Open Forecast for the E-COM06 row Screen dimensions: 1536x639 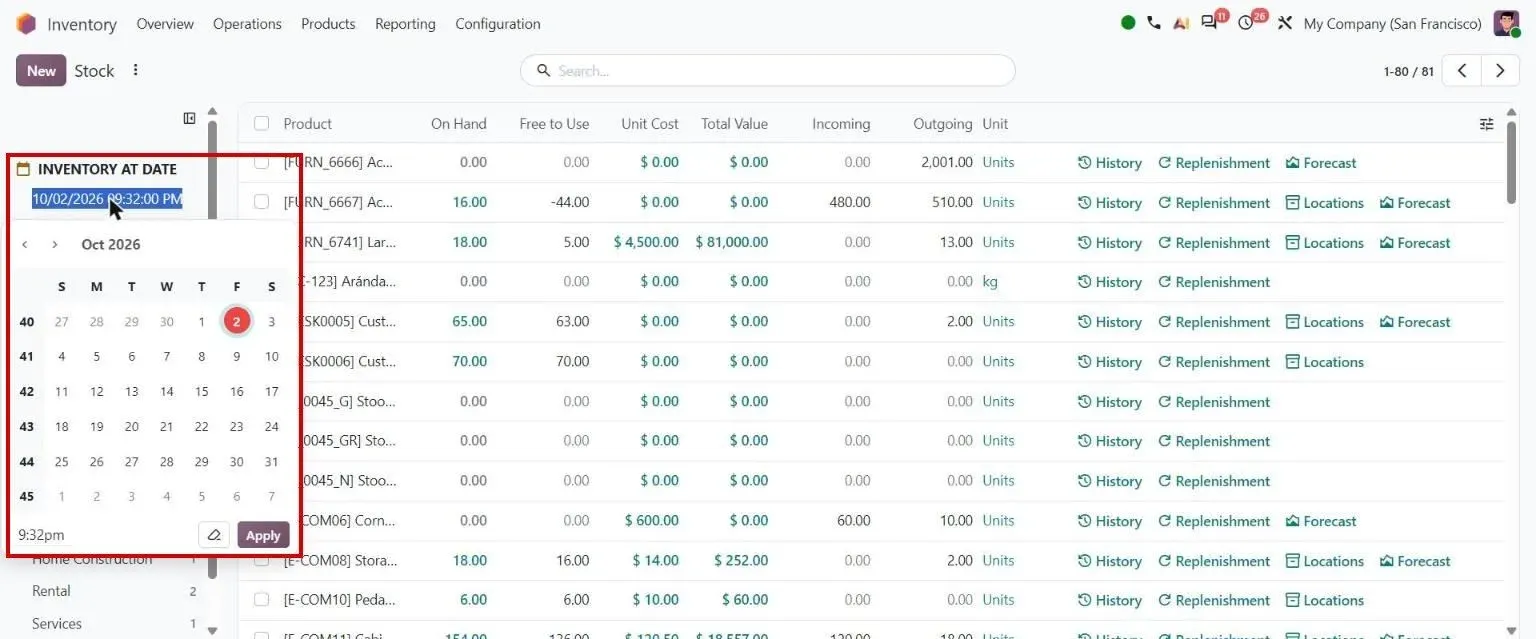[1321, 521]
